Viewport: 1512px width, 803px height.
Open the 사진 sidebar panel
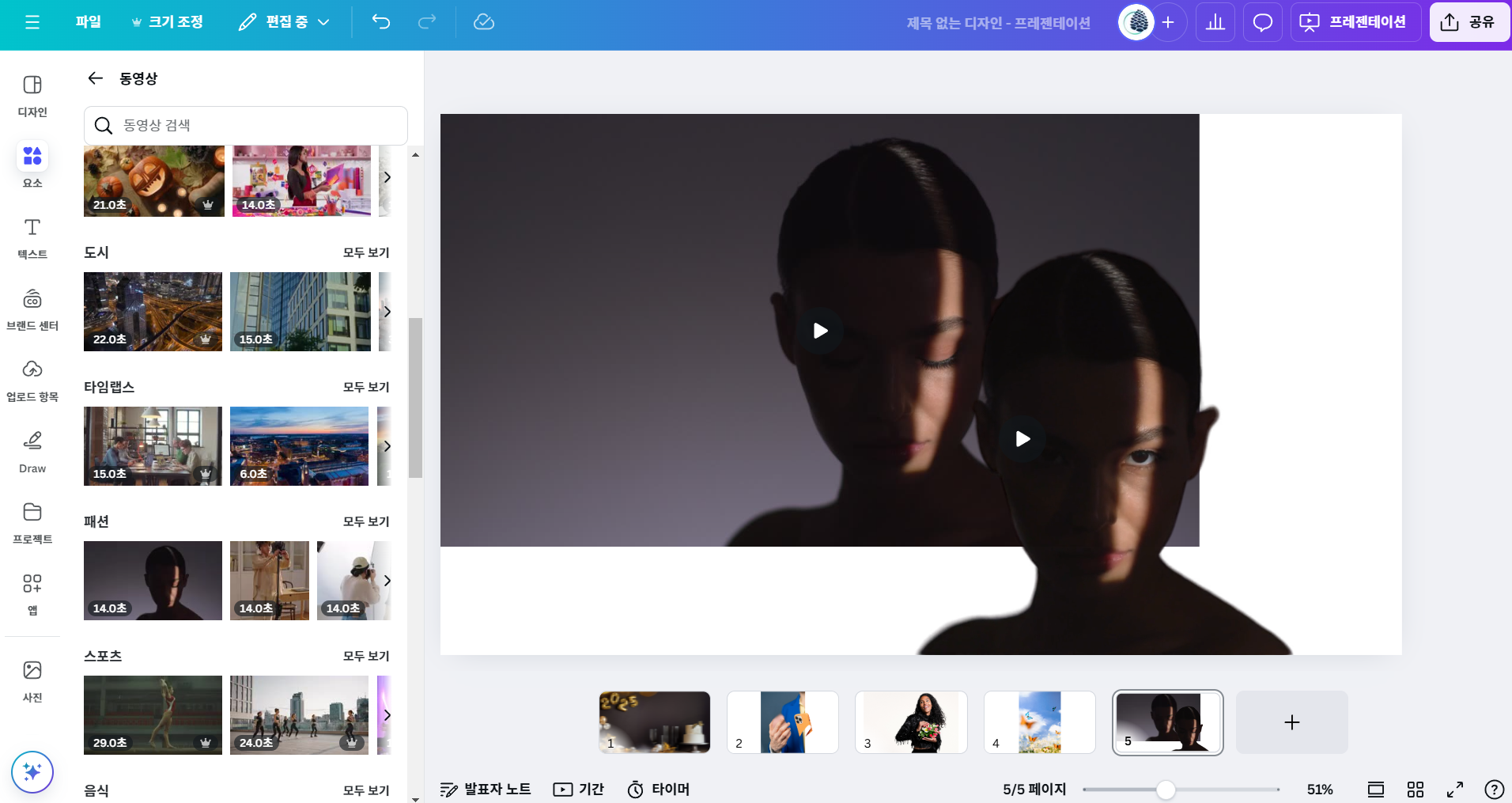(32, 681)
